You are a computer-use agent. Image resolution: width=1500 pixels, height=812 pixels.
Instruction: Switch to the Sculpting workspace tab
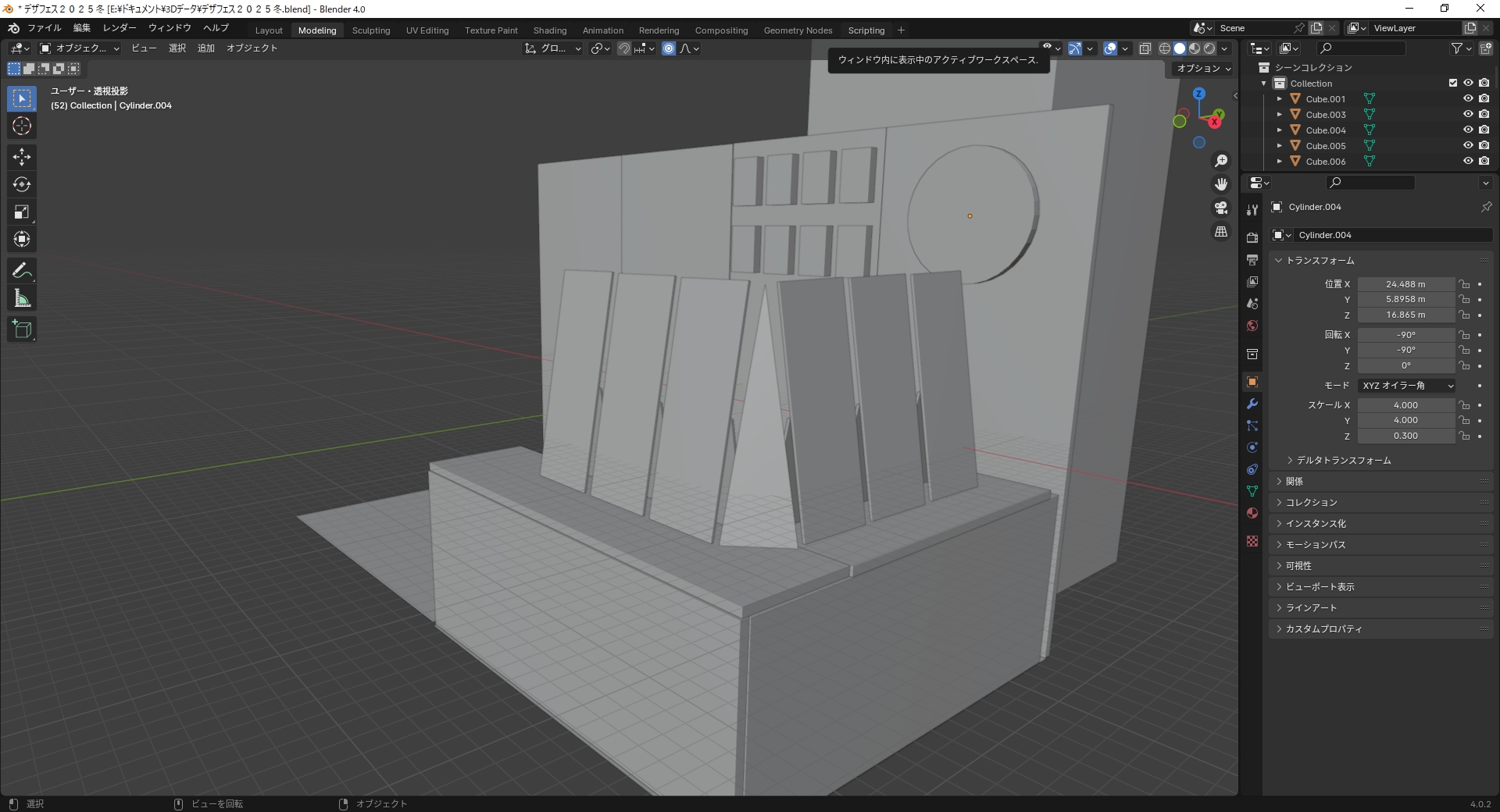point(370,30)
